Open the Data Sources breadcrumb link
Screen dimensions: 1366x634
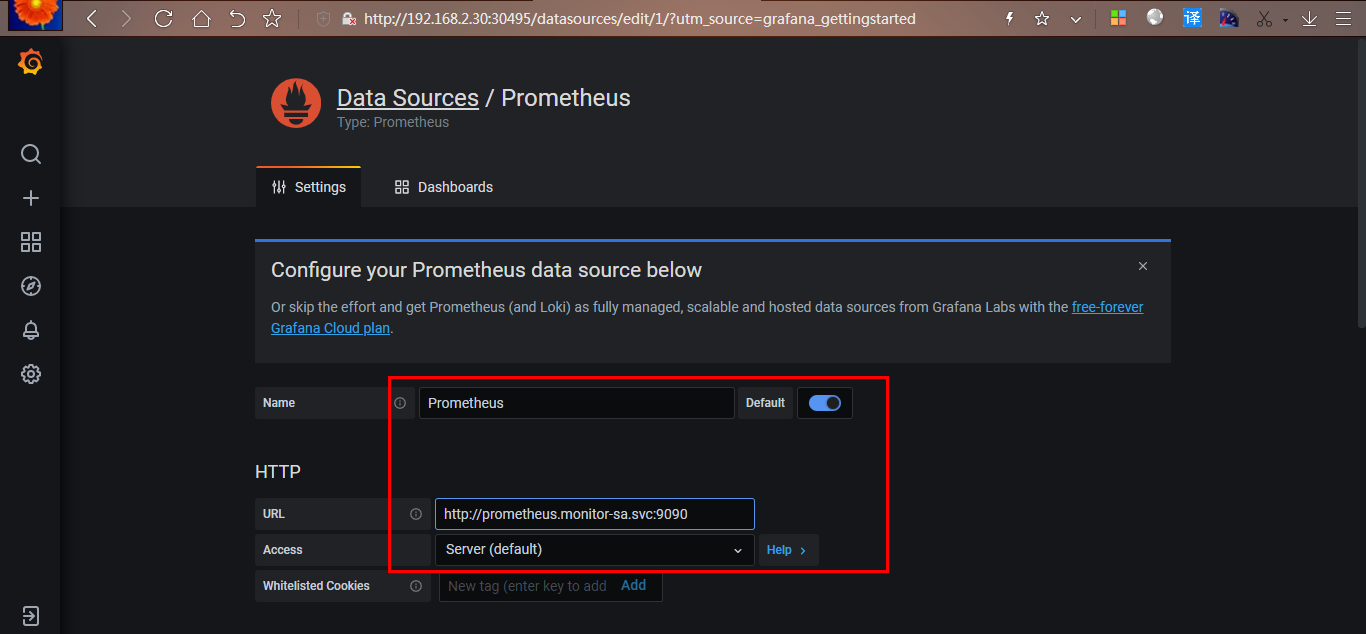[x=408, y=98]
